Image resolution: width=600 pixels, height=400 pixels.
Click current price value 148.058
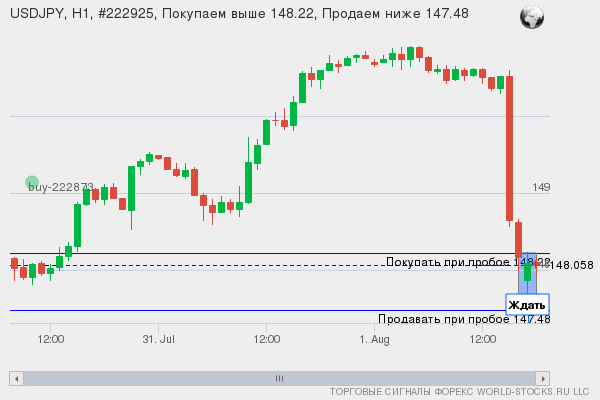point(572,265)
